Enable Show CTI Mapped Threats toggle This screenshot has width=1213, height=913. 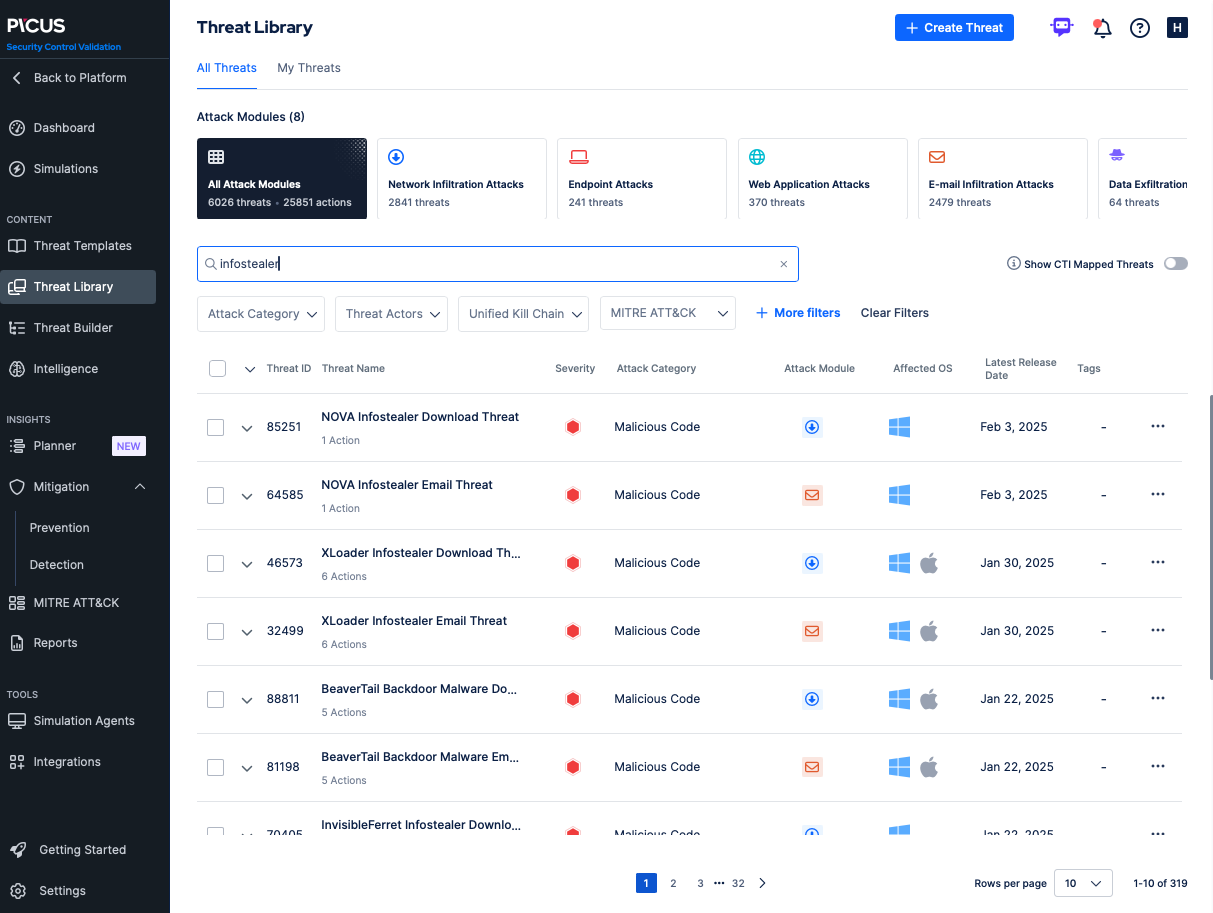1175,264
